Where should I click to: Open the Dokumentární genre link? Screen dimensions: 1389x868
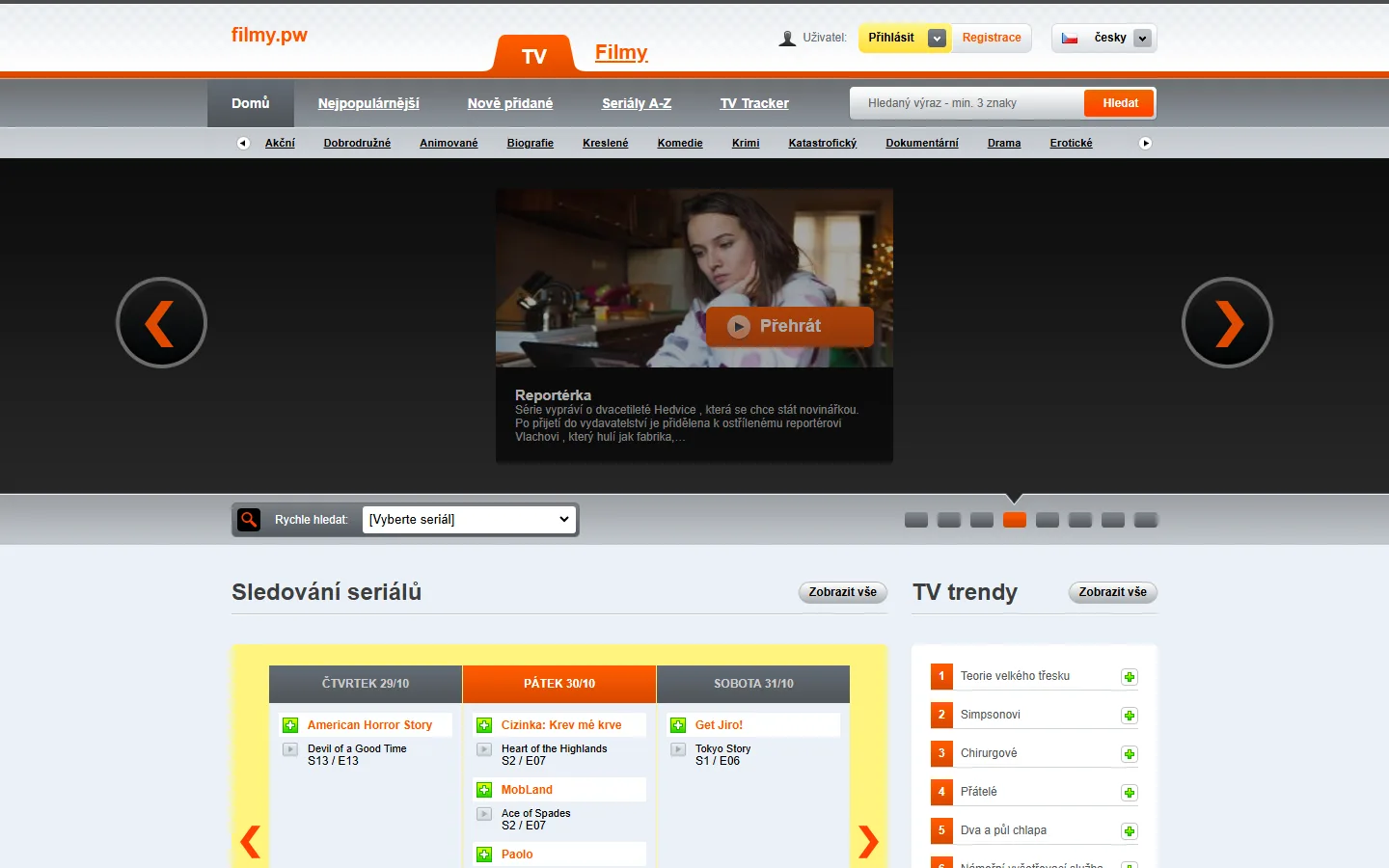click(922, 143)
